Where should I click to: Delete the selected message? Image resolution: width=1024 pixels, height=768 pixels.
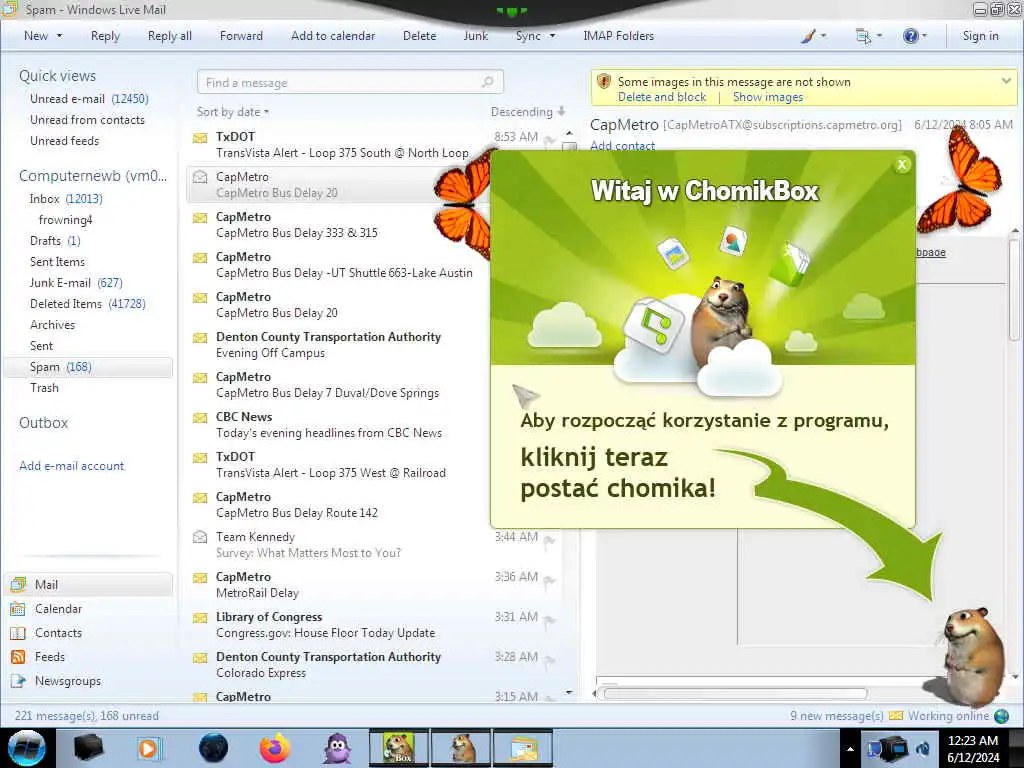(419, 36)
